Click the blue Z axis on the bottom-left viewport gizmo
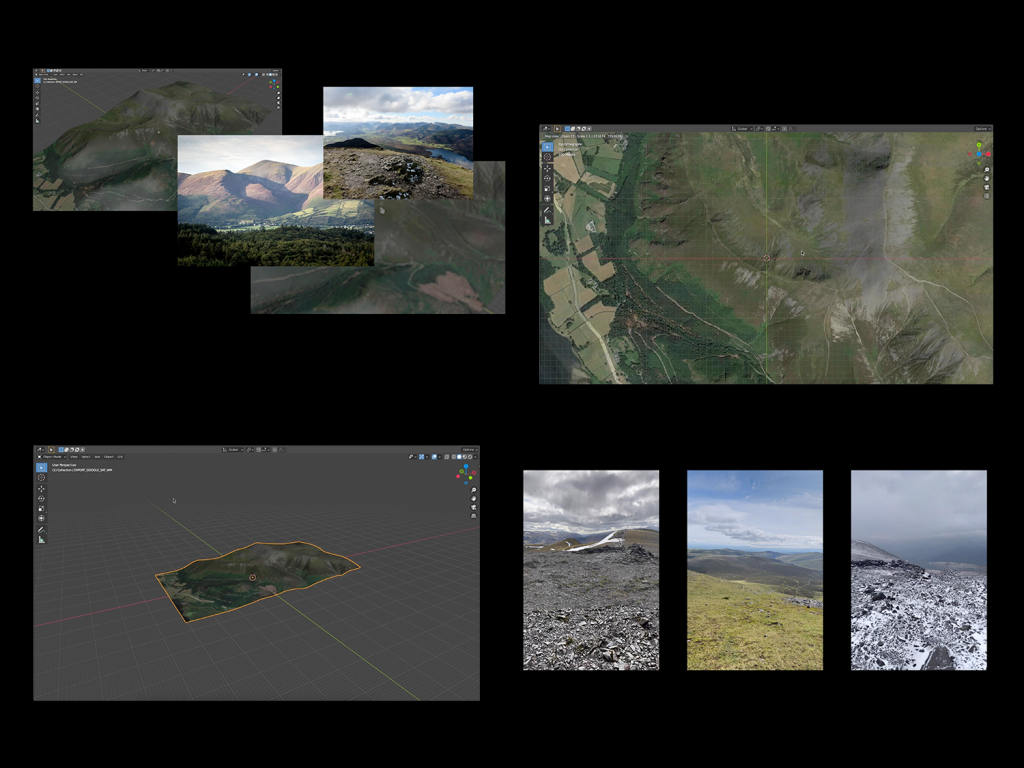The height and width of the screenshot is (768, 1024). click(x=466, y=466)
